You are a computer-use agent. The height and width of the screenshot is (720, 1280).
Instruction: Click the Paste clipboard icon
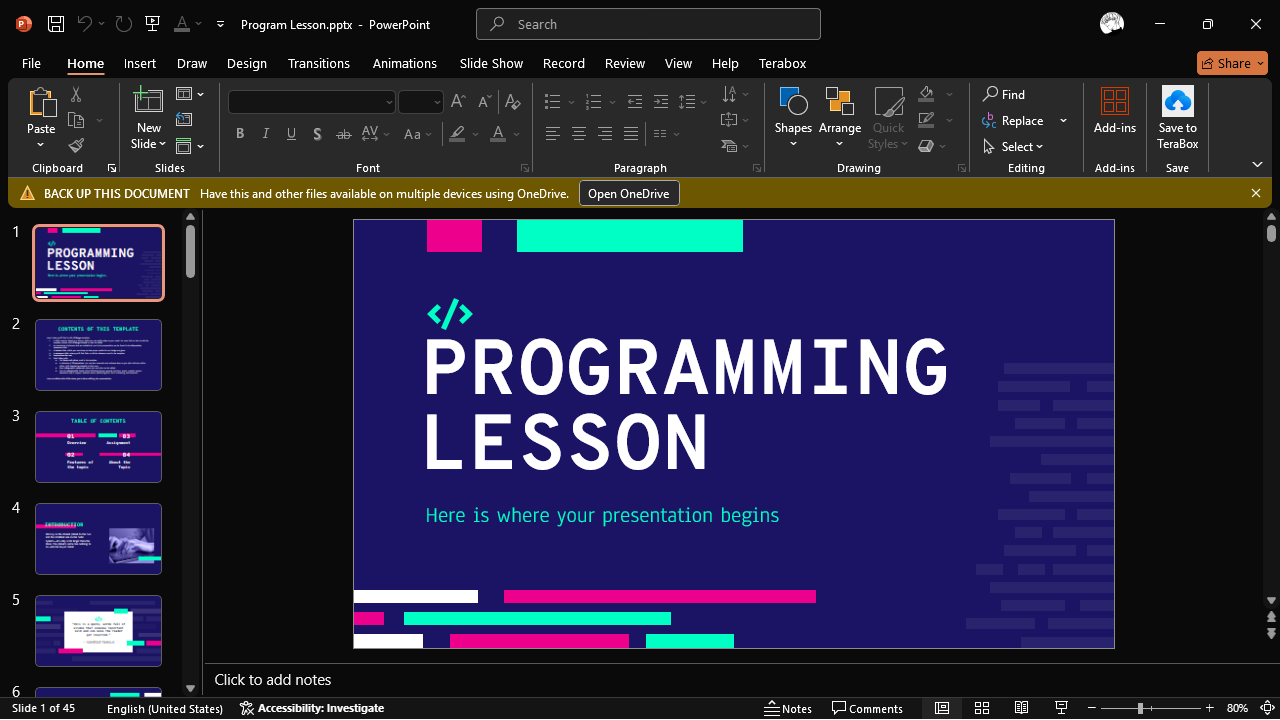coord(41,103)
